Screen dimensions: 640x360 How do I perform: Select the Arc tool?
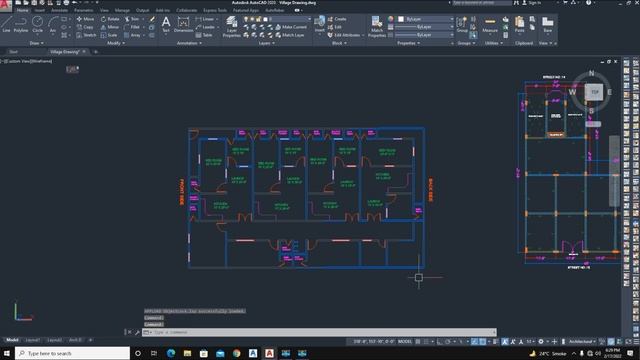(53, 24)
